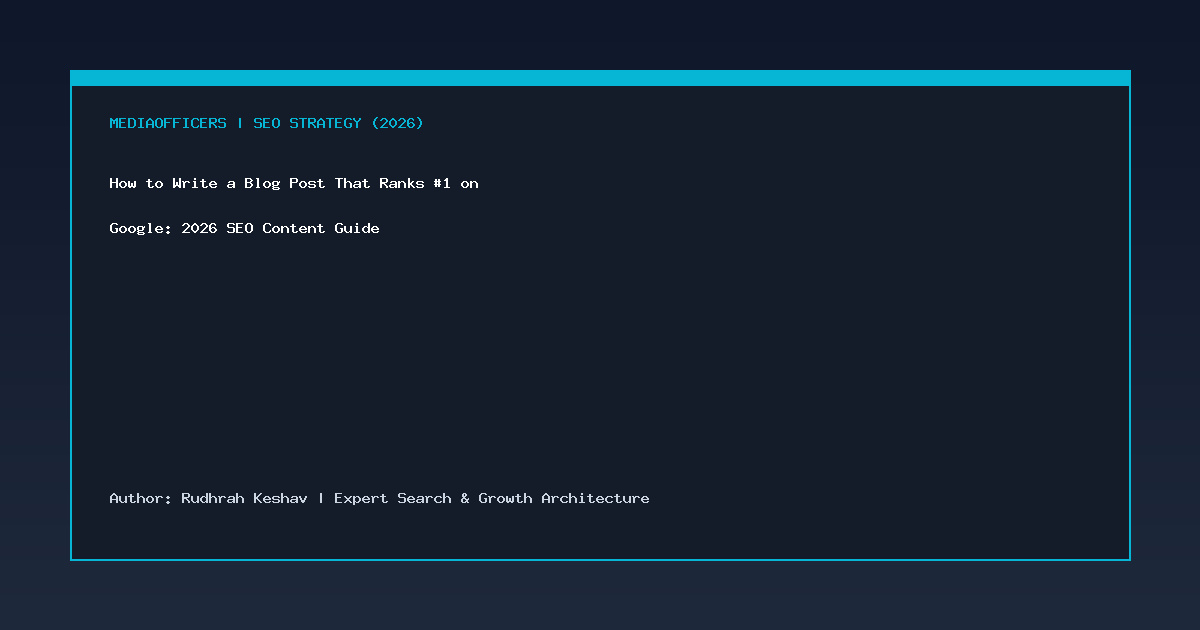
Task: Select the 'Blog Post' words in the title
Action: click(284, 183)
